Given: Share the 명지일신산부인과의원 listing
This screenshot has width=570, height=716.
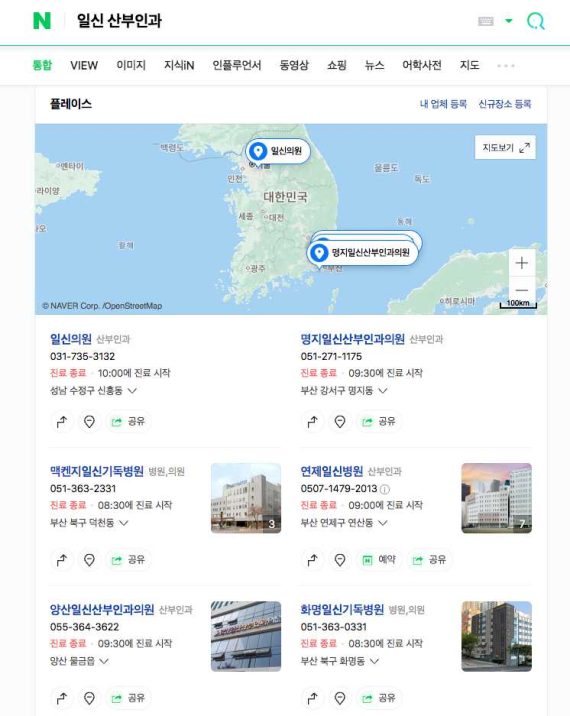Looking at the screenshot, I should [379, 421].
